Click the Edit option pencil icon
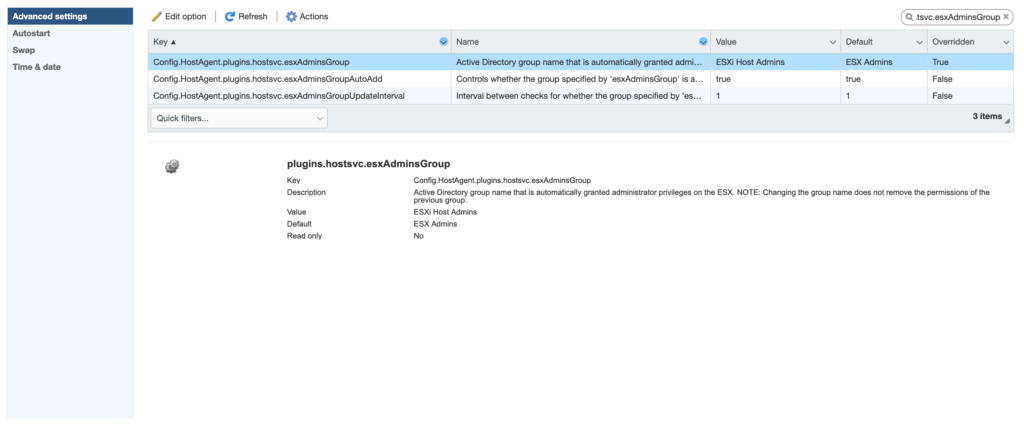The height and width of the screenshot is (425, 1024). coord(157,17)
